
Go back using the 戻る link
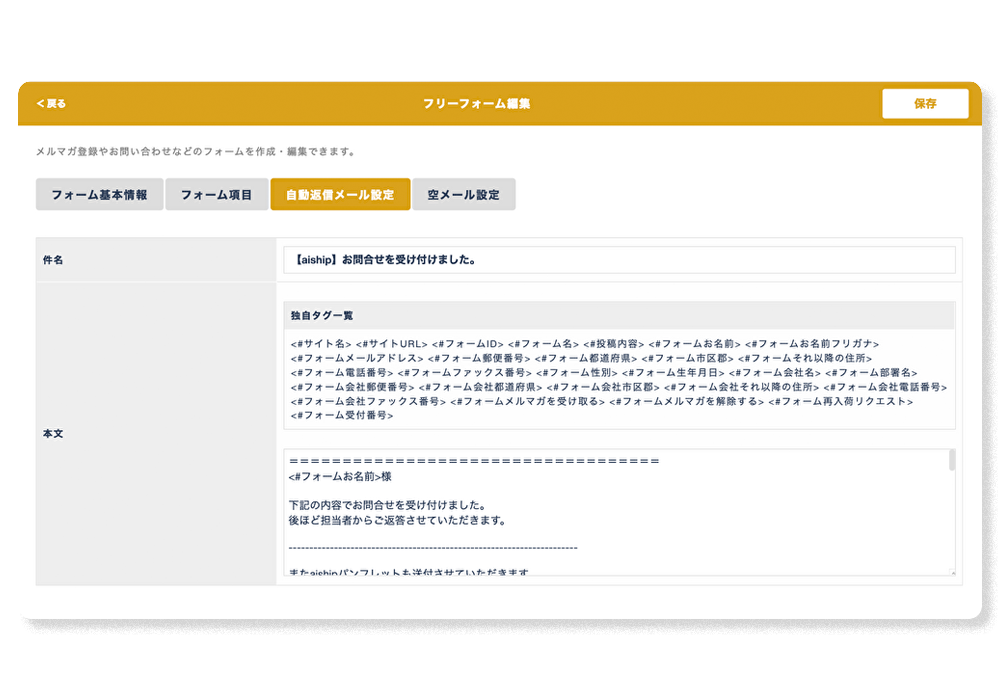tap(52, 104)
